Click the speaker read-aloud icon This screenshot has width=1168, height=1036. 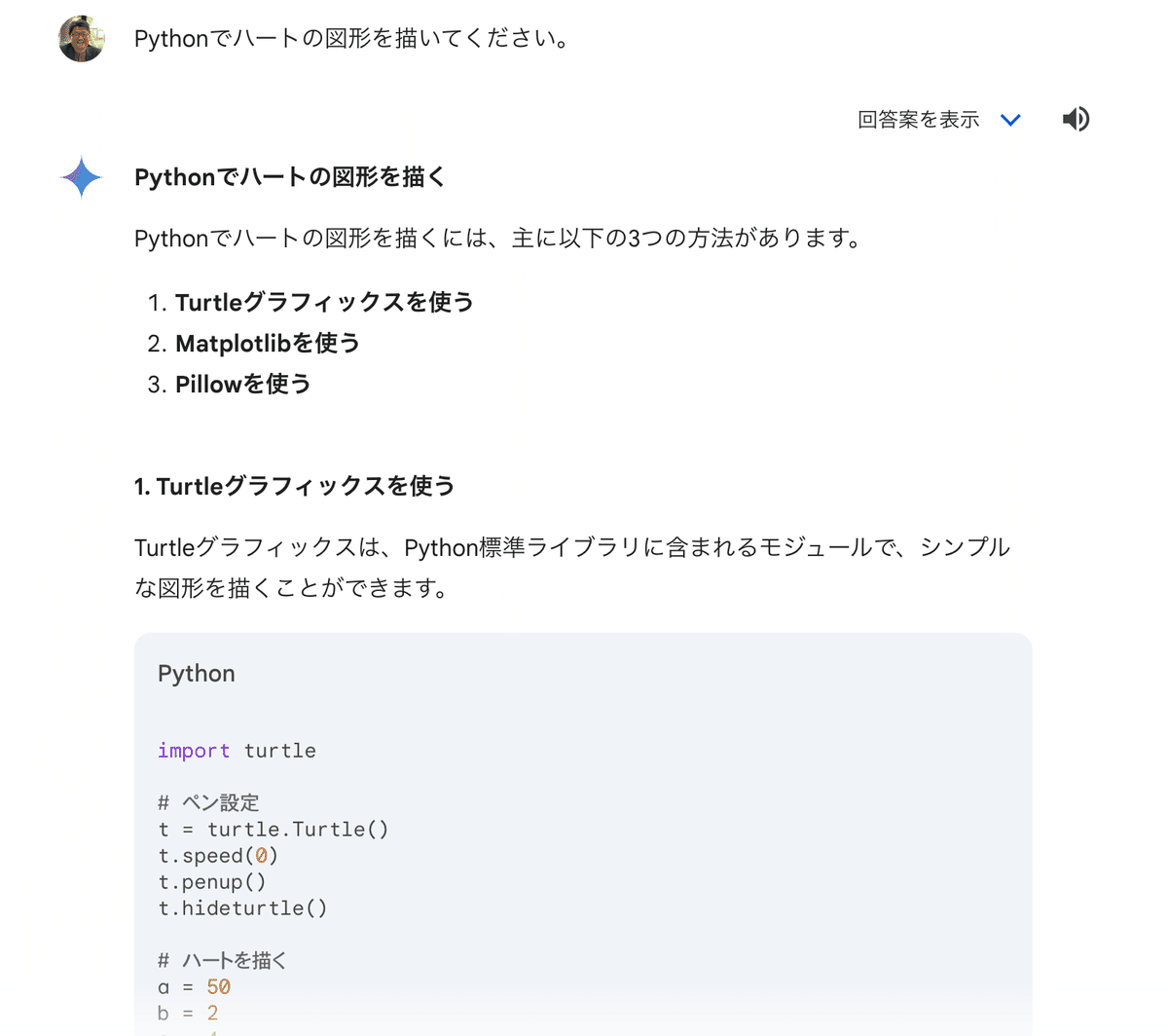[1076, 119]
